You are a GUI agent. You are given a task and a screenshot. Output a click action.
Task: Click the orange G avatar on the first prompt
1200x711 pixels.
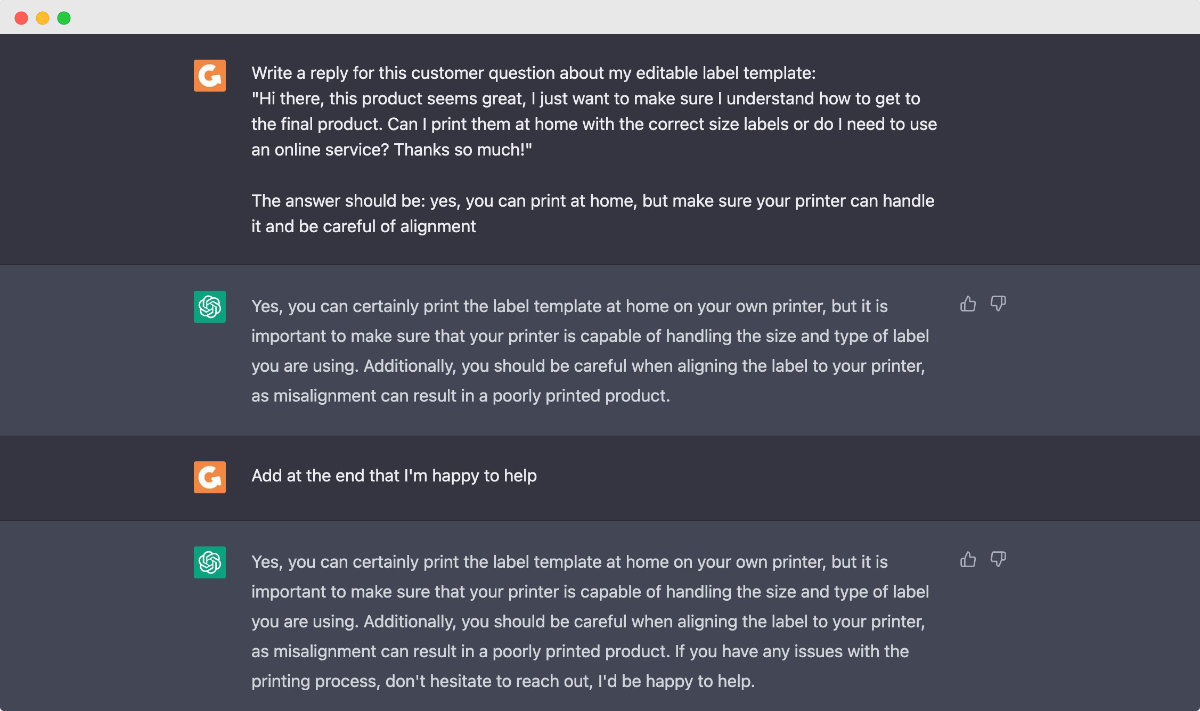click(x=210, y=75)
